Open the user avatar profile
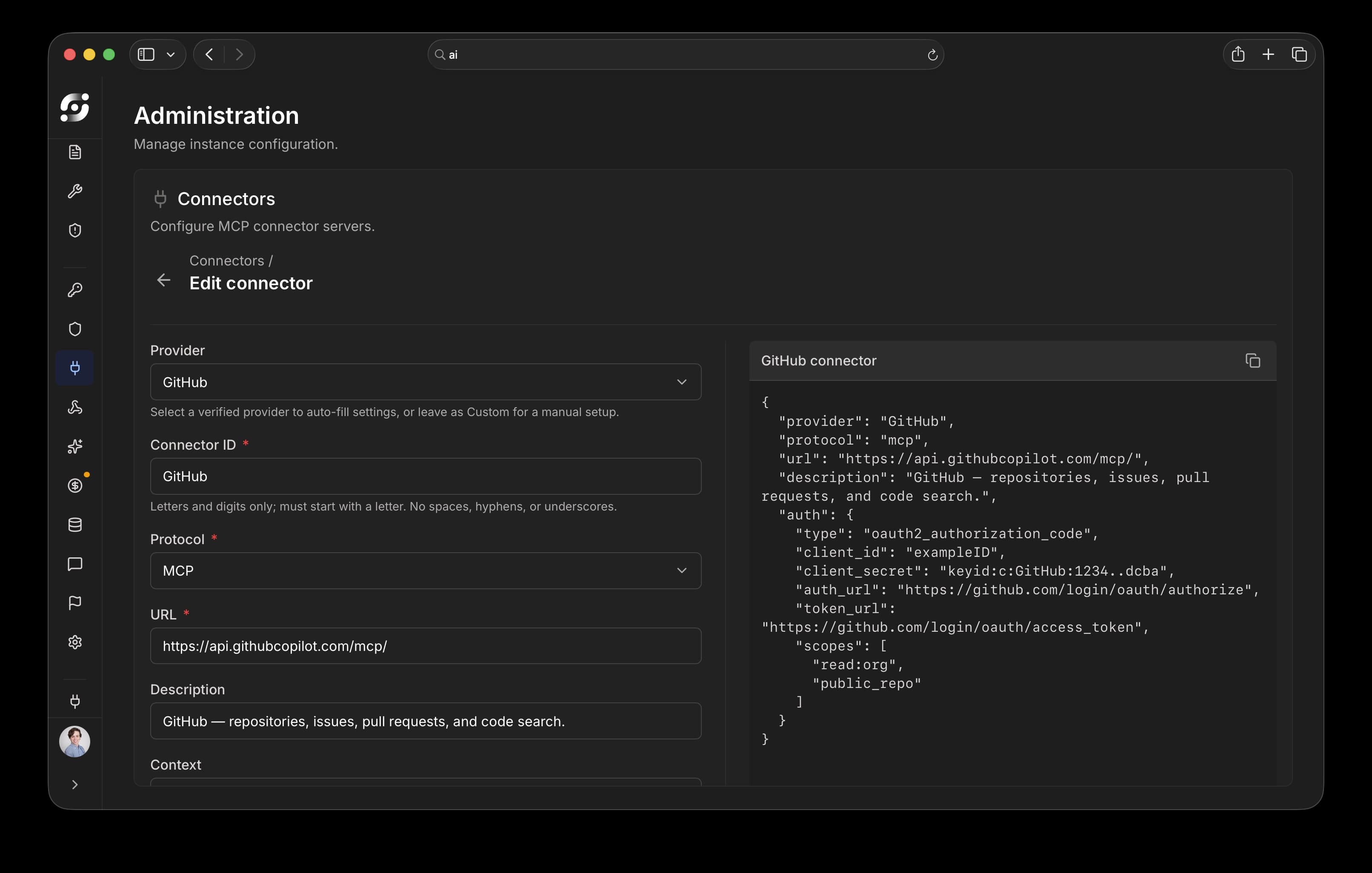 74,742
